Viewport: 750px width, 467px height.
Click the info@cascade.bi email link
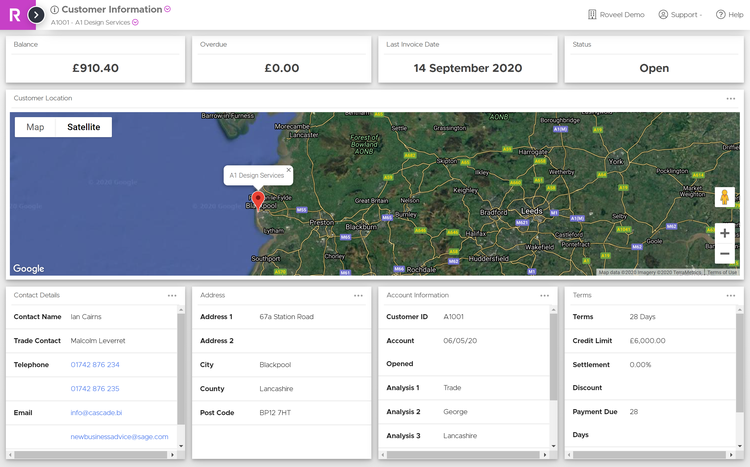point(97,412)
